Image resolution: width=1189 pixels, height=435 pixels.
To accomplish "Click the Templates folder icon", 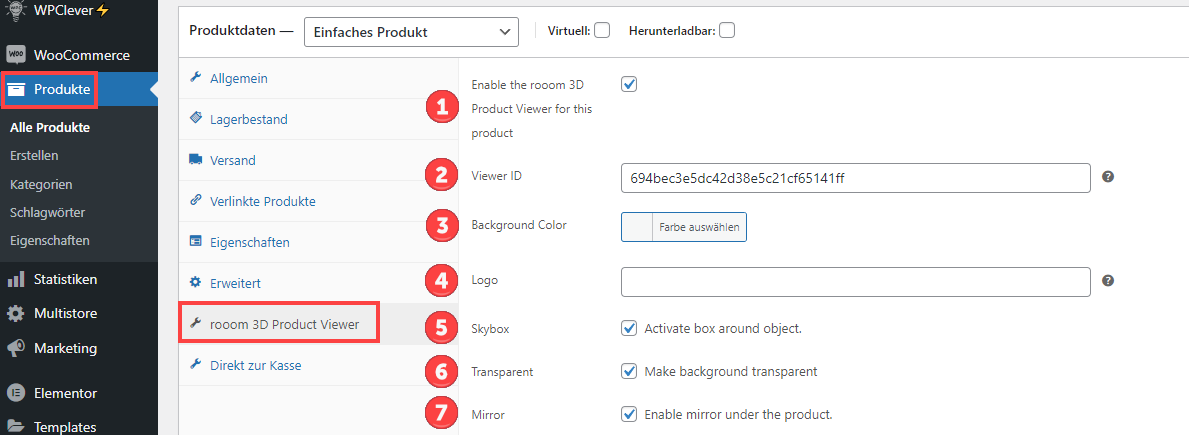I will [16, 427].
